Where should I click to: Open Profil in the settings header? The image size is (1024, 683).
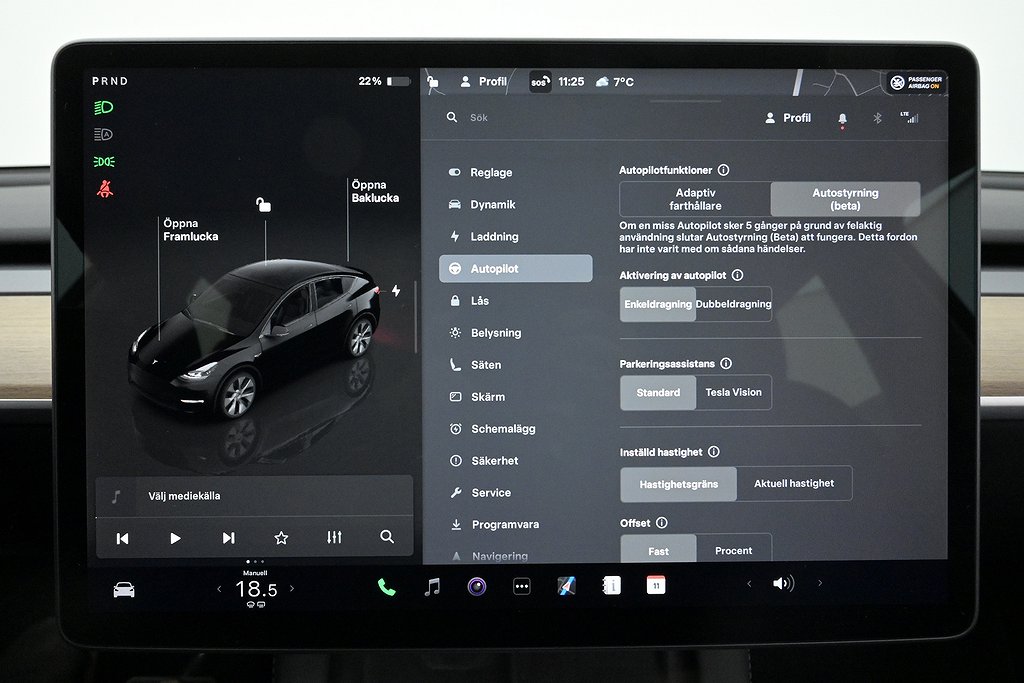[788, 118]
